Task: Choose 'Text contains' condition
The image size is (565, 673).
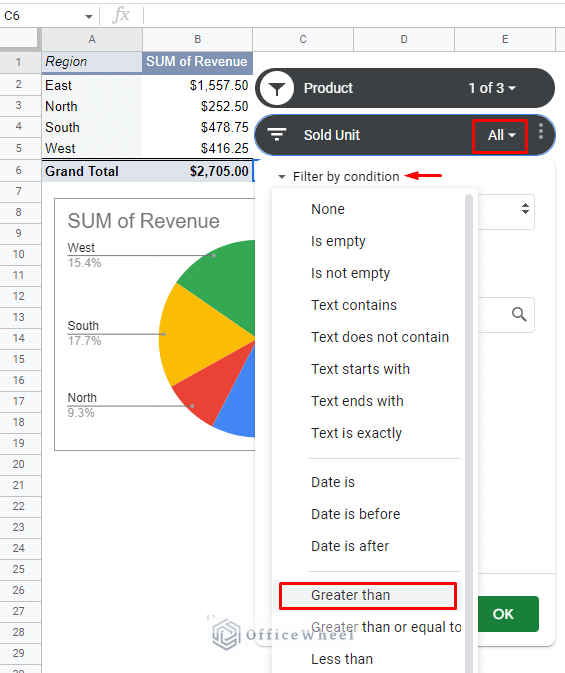Action: click(x=354, y=305)
